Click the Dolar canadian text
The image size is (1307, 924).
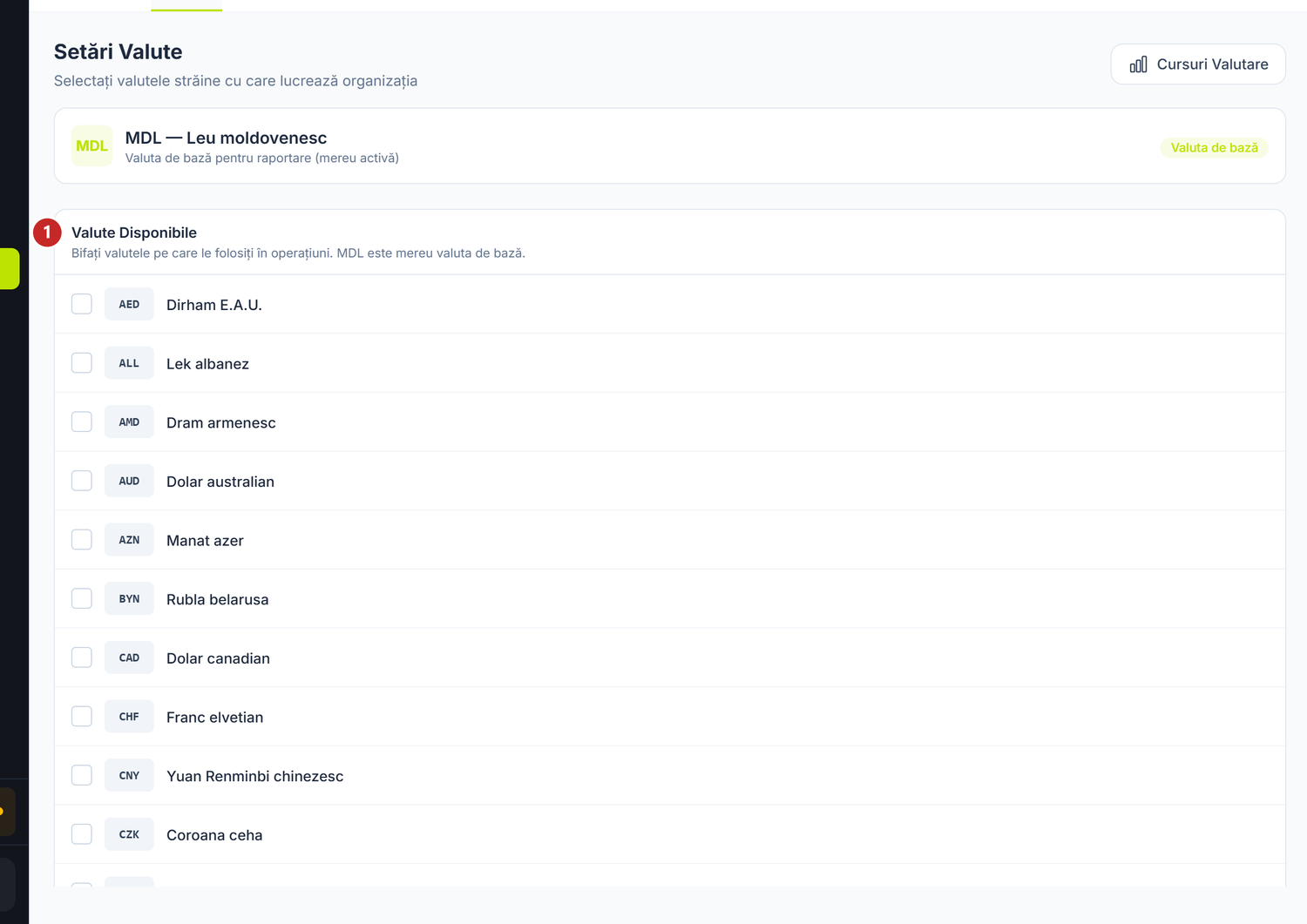(218, 658)
